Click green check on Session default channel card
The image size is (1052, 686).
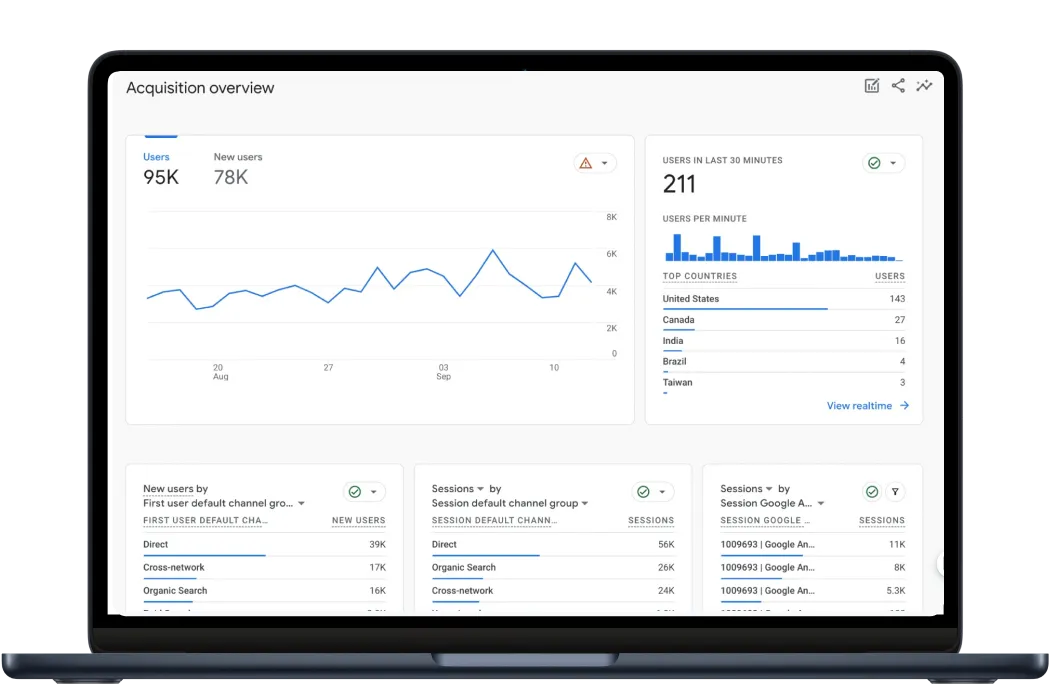pyautogui.click(x=643, y=492)
